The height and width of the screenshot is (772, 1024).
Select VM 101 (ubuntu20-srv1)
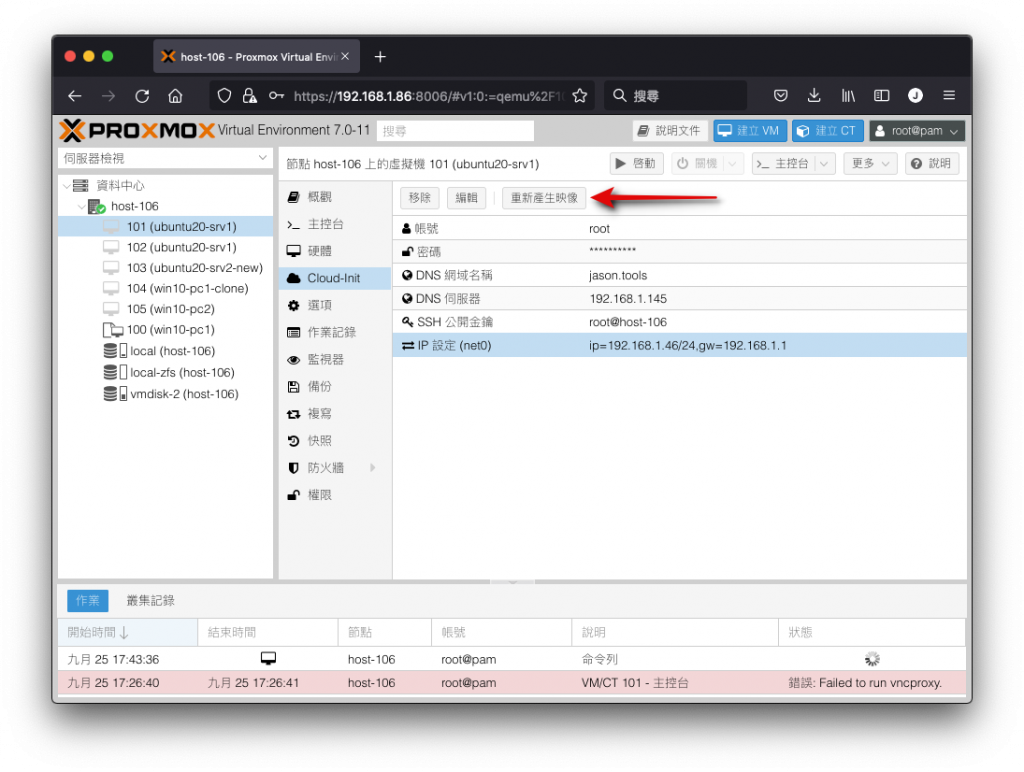[x=165, y=227]
